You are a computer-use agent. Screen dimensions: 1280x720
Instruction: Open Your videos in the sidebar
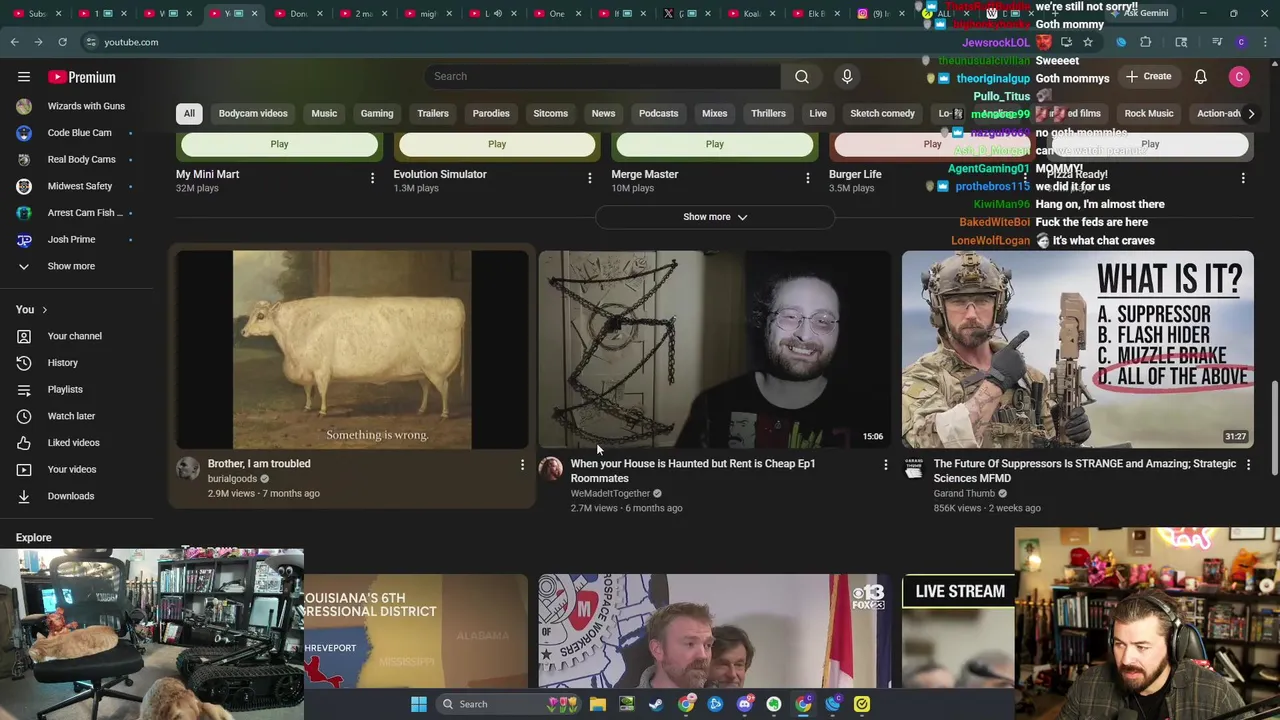click(x=76, y=469)
